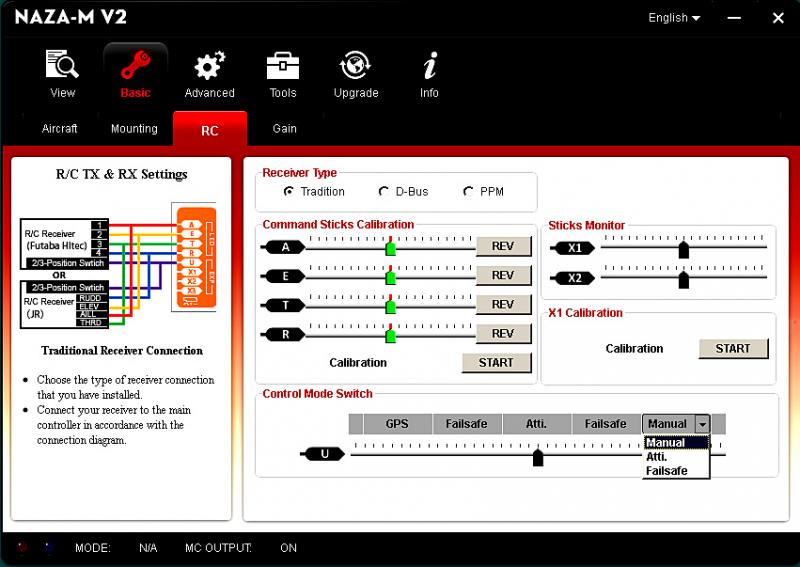The width and height of the screenshot is (800, 567).
Task: Open the English language dropdown
Action: 674,18
